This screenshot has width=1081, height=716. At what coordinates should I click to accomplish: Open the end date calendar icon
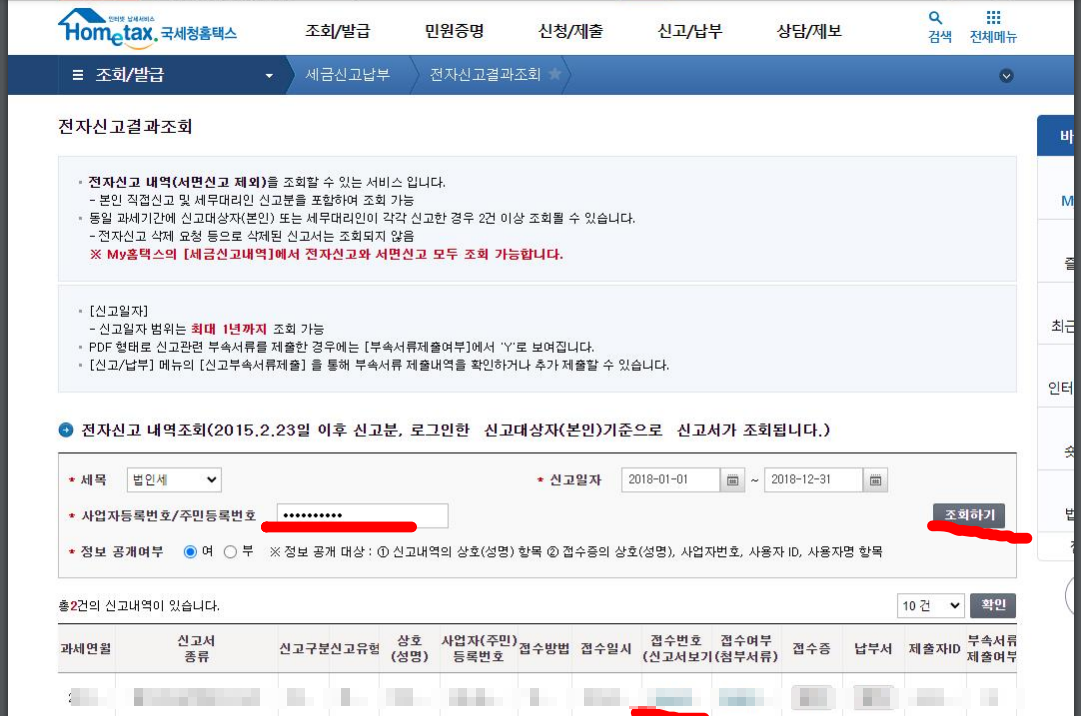pos(875,480)
